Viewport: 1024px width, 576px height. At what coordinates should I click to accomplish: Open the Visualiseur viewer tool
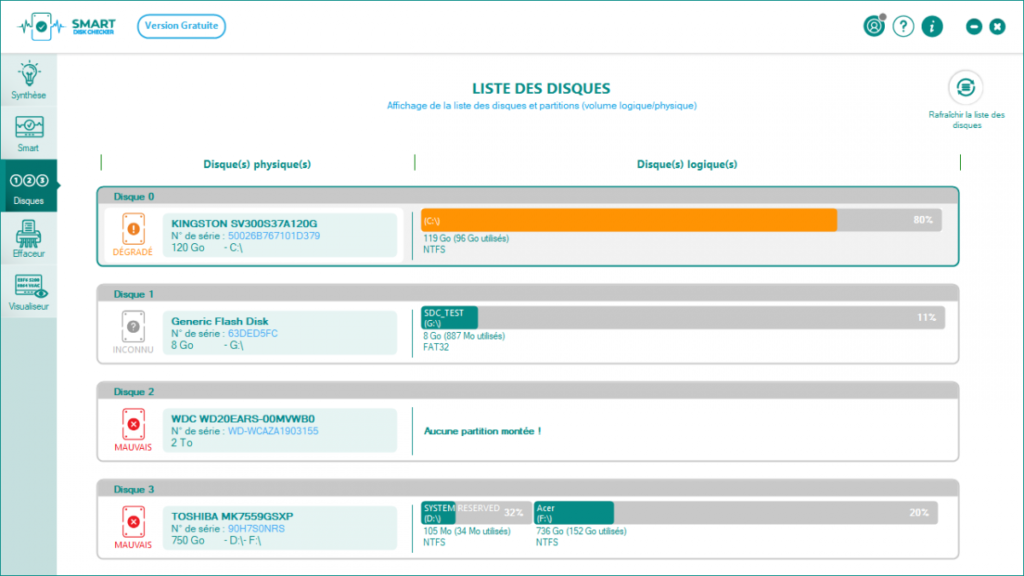coord(29,292)
